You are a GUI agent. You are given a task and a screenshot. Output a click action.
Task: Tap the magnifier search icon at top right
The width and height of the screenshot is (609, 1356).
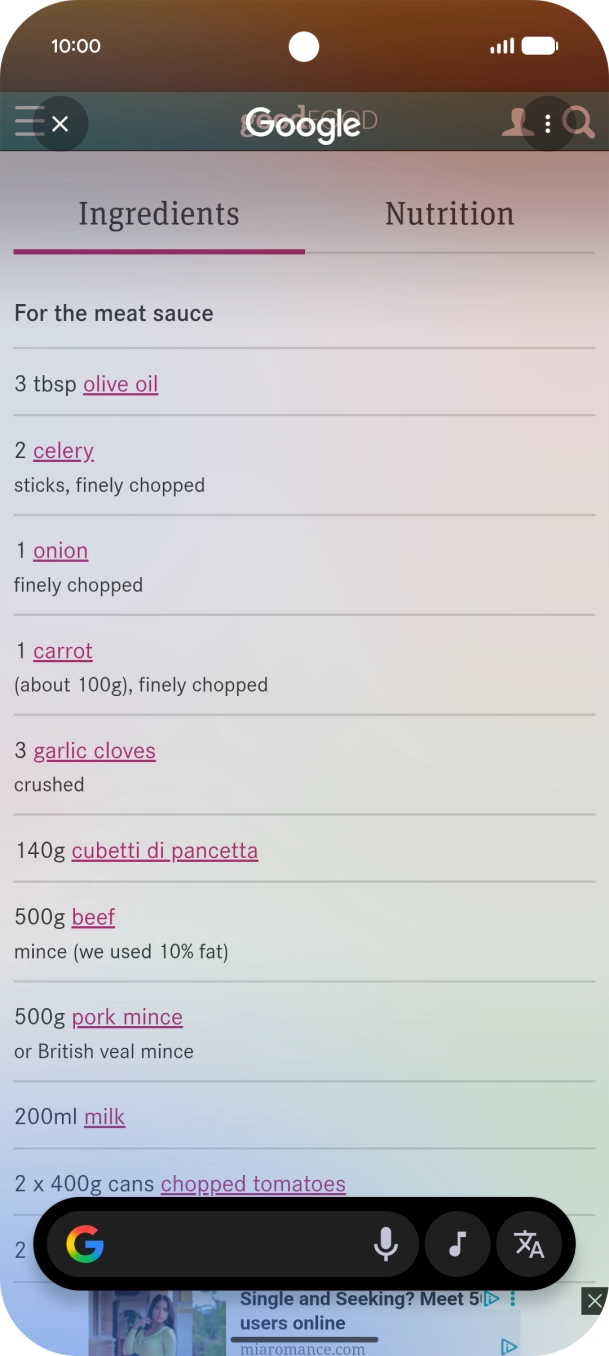coord(580,123)
